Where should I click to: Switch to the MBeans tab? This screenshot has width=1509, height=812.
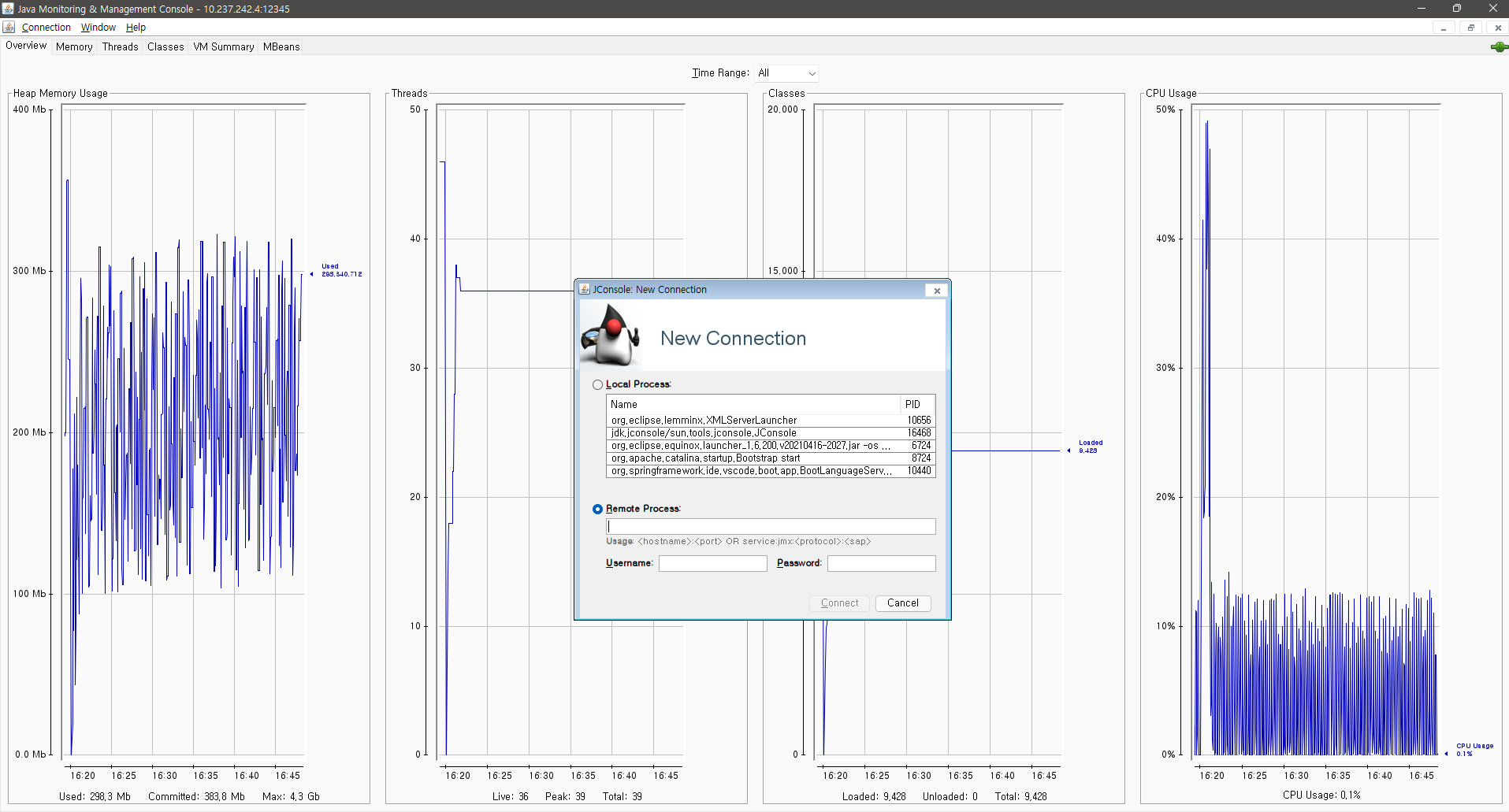281,47
